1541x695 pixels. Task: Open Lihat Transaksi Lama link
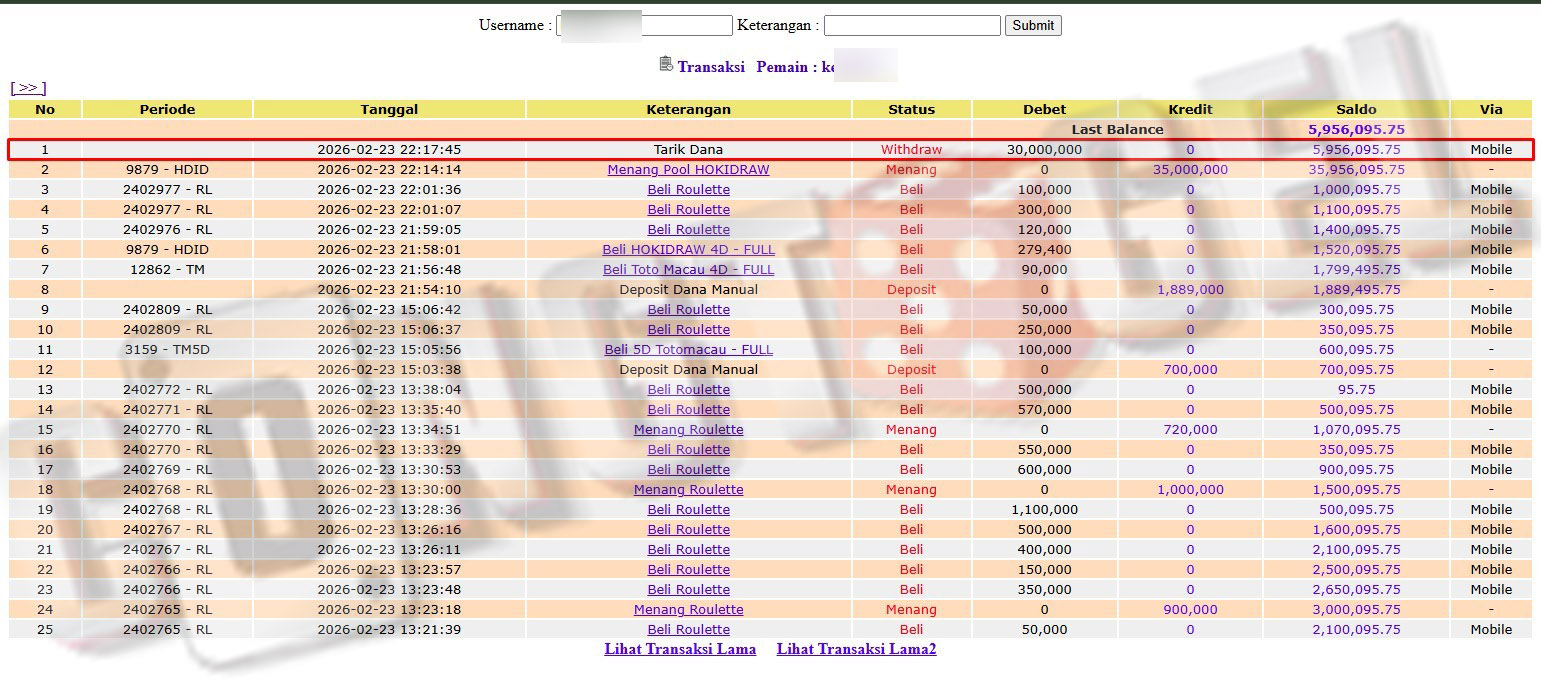pos(680,649)
